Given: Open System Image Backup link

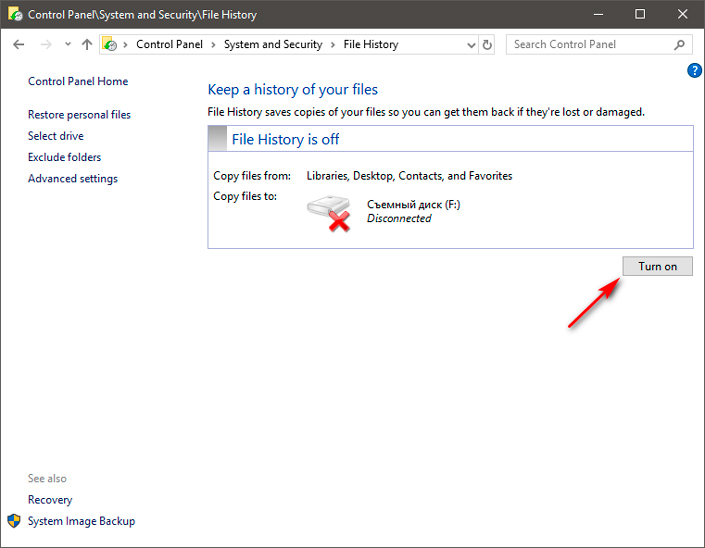Looking at the screenshot, I should pyautogui.click(x=81, y=521).
